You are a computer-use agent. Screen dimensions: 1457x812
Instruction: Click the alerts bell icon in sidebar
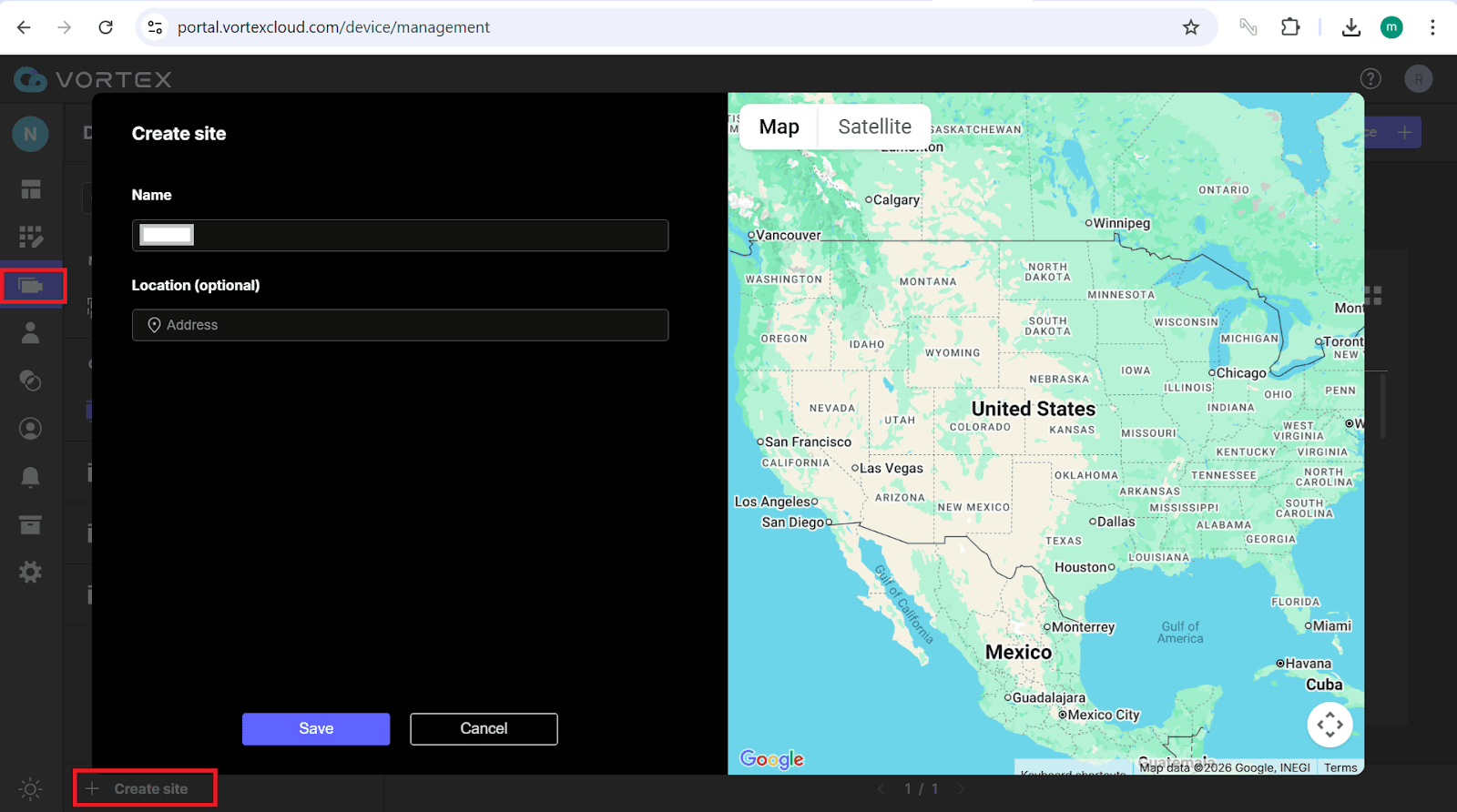[31, 476]
